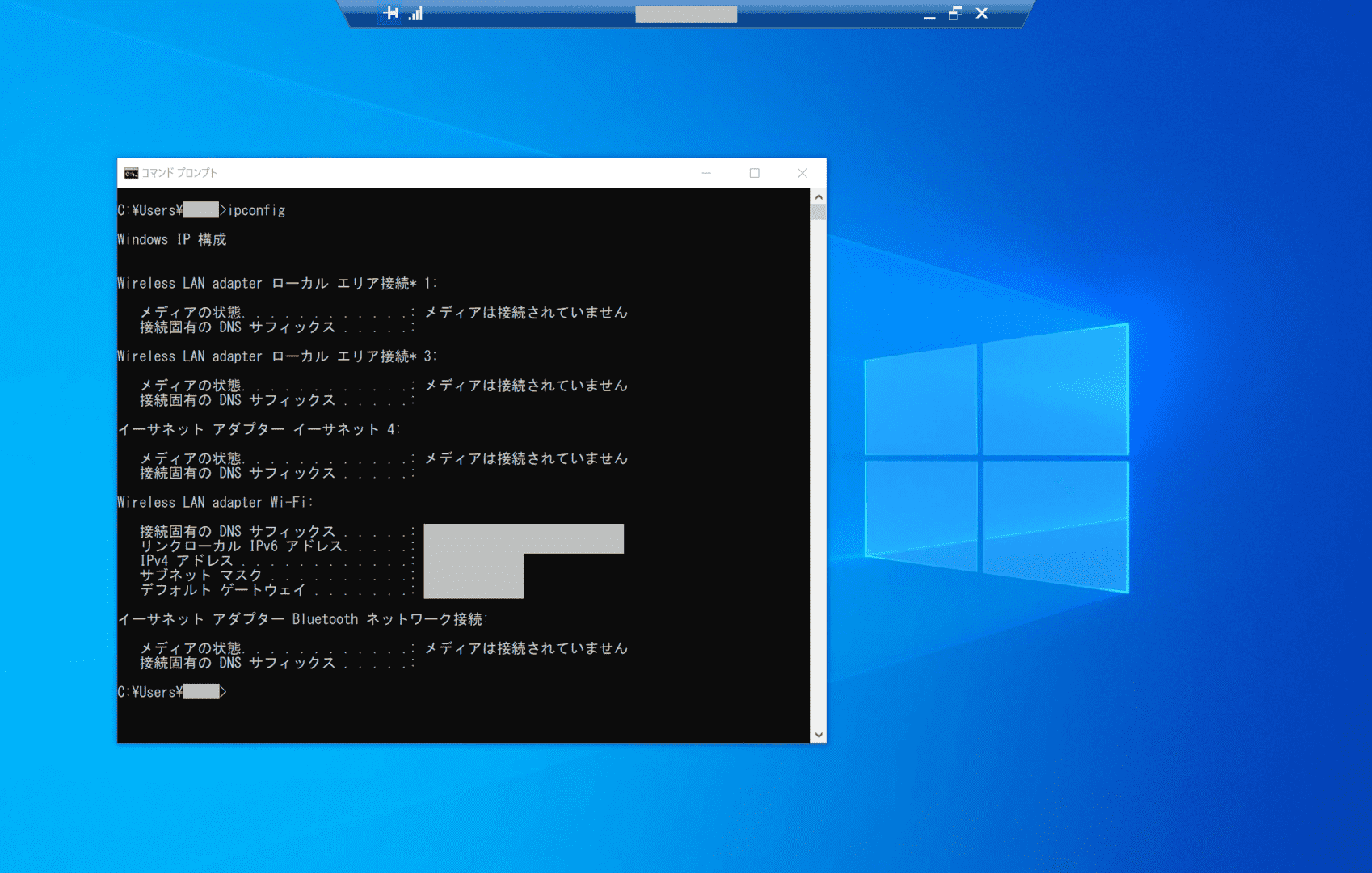Click the 'Wireless LAN adapter Wi-Fi' header

point(215,502)
